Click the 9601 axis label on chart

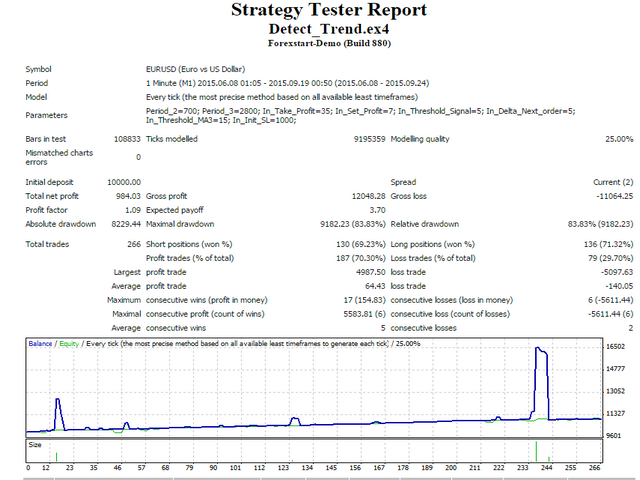pos(613,436)
